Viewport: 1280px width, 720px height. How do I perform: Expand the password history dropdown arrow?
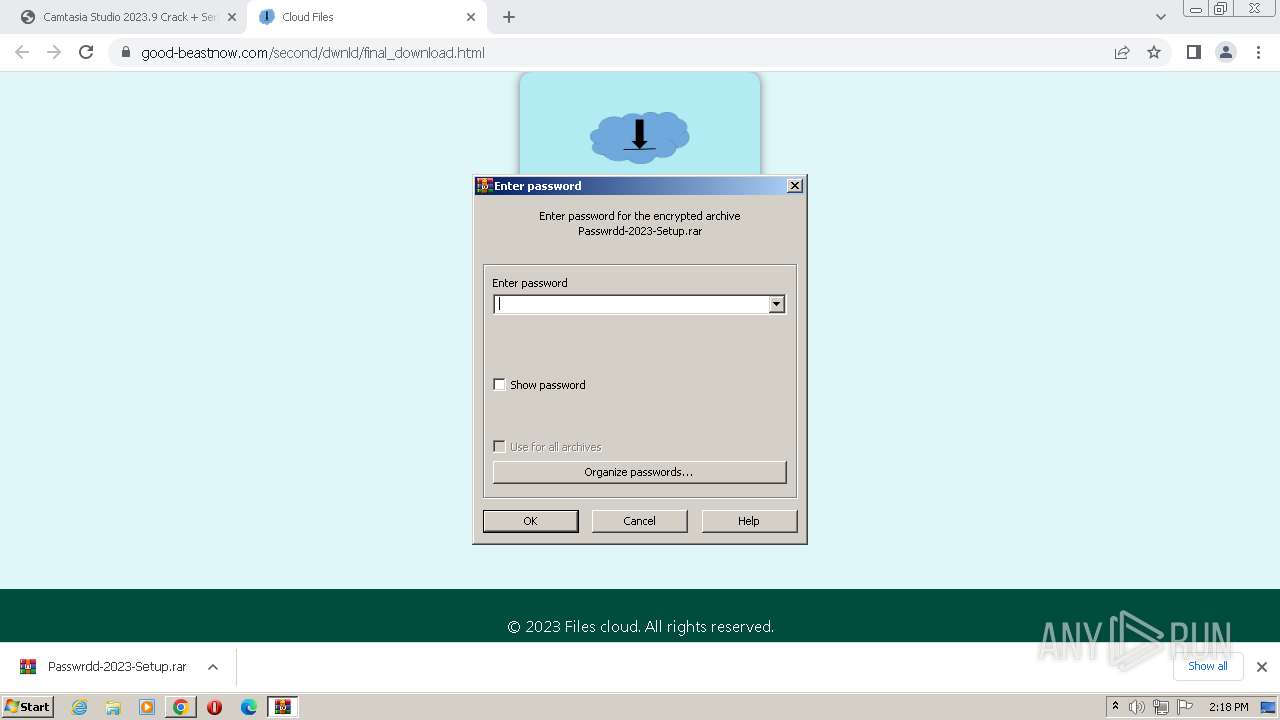(x=777, y=304)
